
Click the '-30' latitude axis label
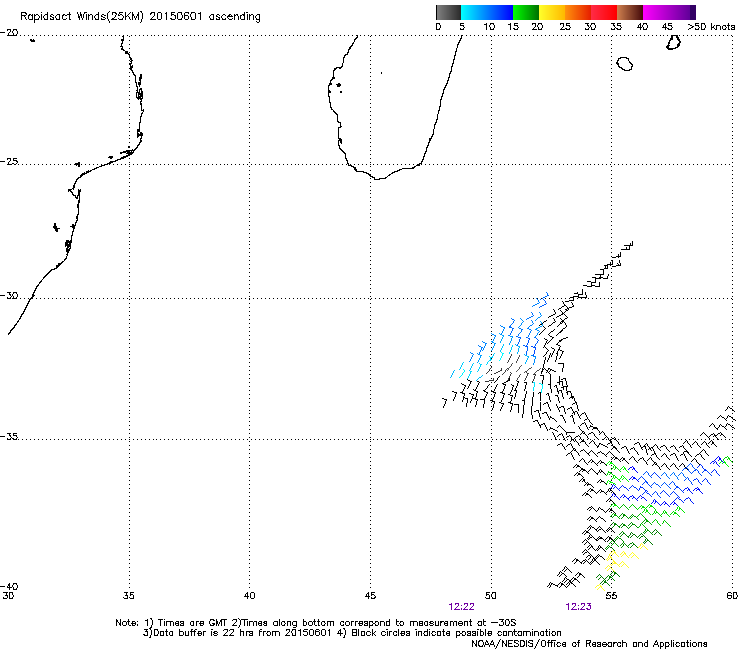pos(9,295)
